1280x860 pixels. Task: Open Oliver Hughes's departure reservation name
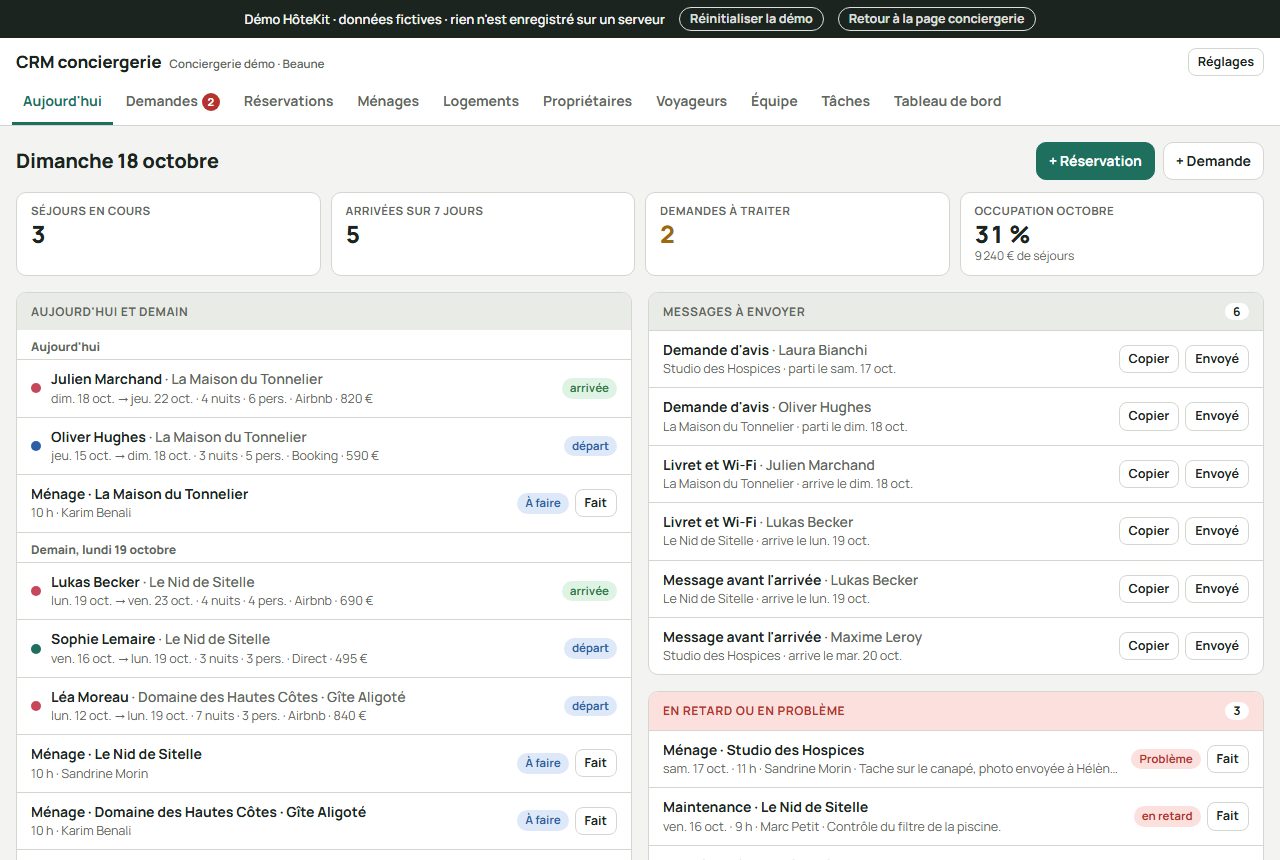pyautogui.click(x=98, y=437)
